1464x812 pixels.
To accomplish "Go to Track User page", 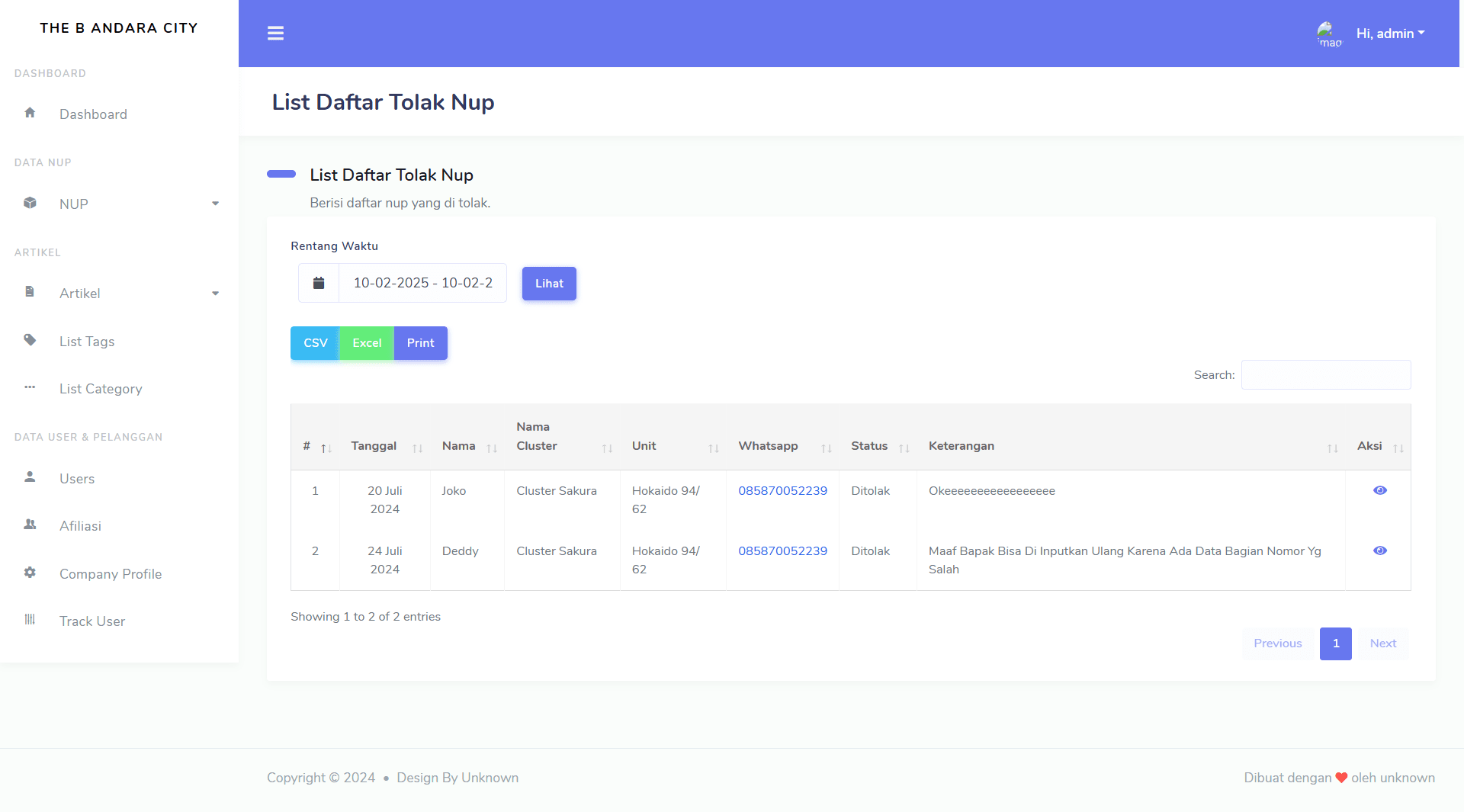I will click(91, 620).
